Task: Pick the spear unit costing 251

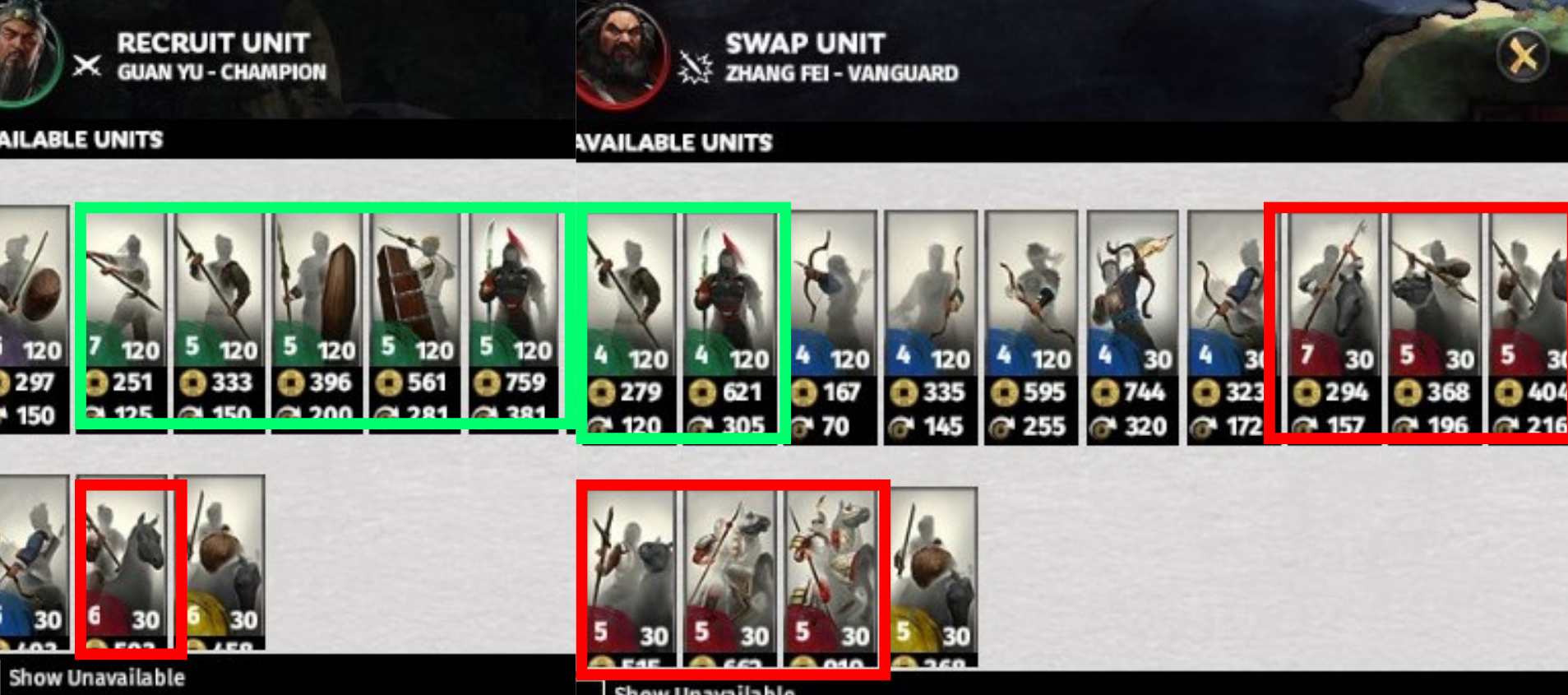Action: [123, 317]
